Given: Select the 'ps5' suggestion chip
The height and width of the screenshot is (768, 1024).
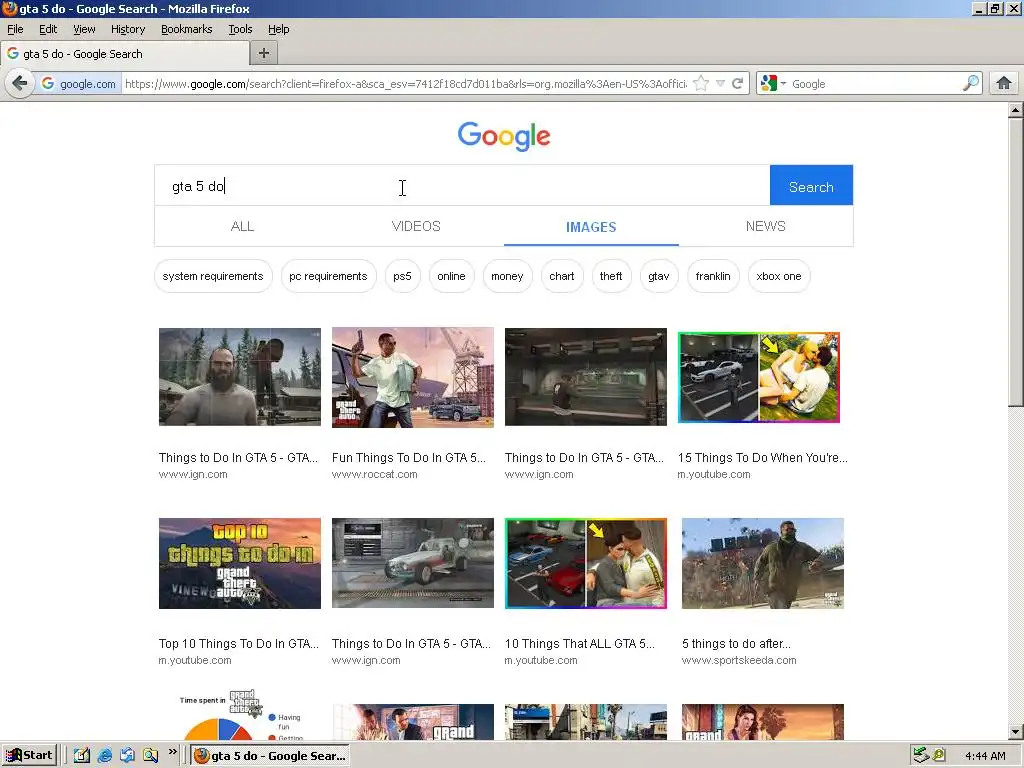Looking at the screenshot, I should click(402, 276).
